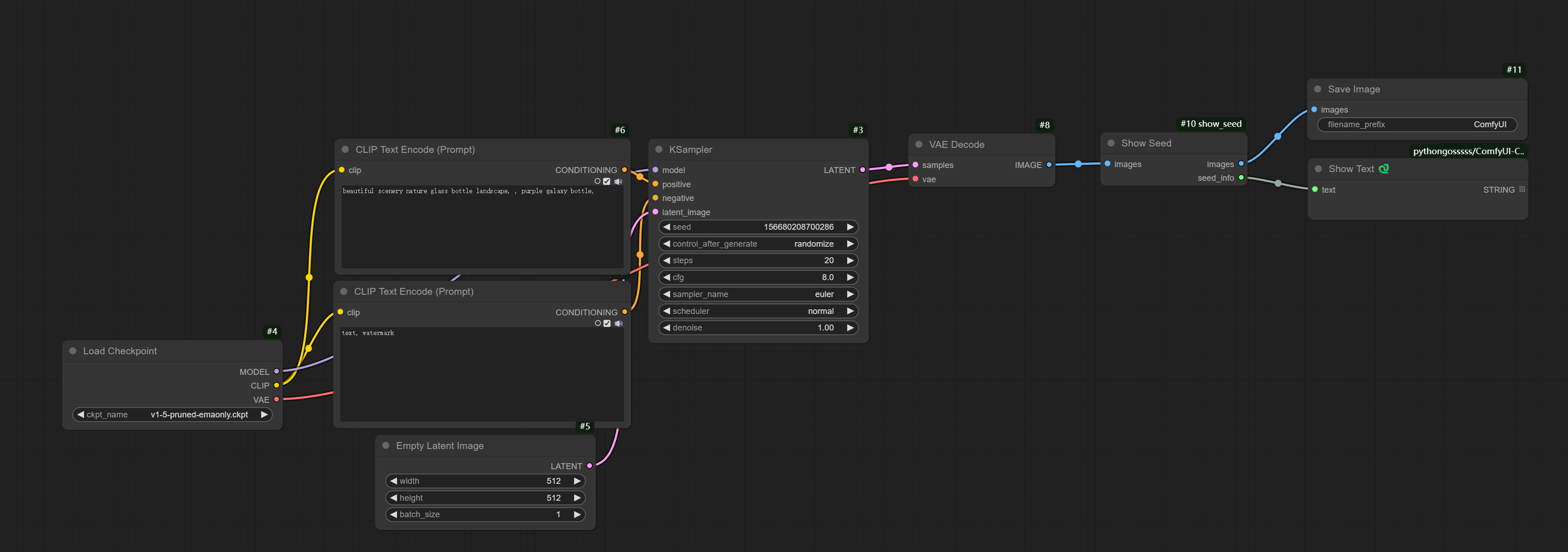Toggle checkbox on positive prompt encode node
1568x552 pixels.
click(x=607, y=181)
